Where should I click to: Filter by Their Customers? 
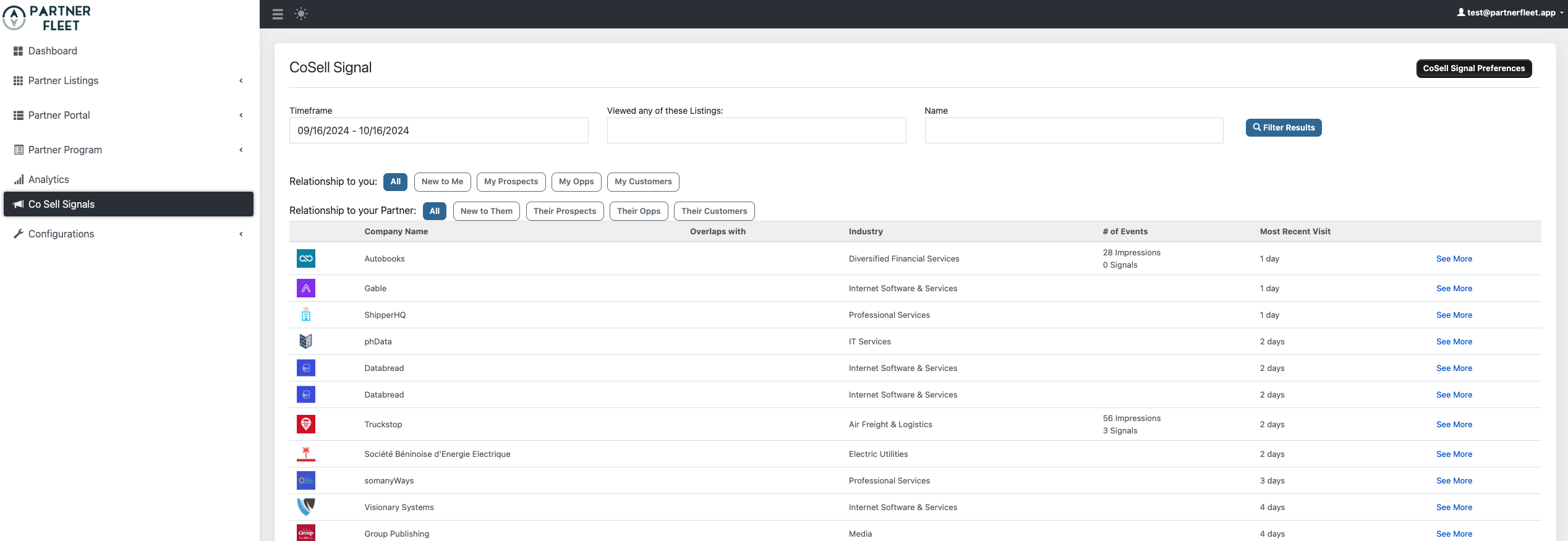coord(714,211)
